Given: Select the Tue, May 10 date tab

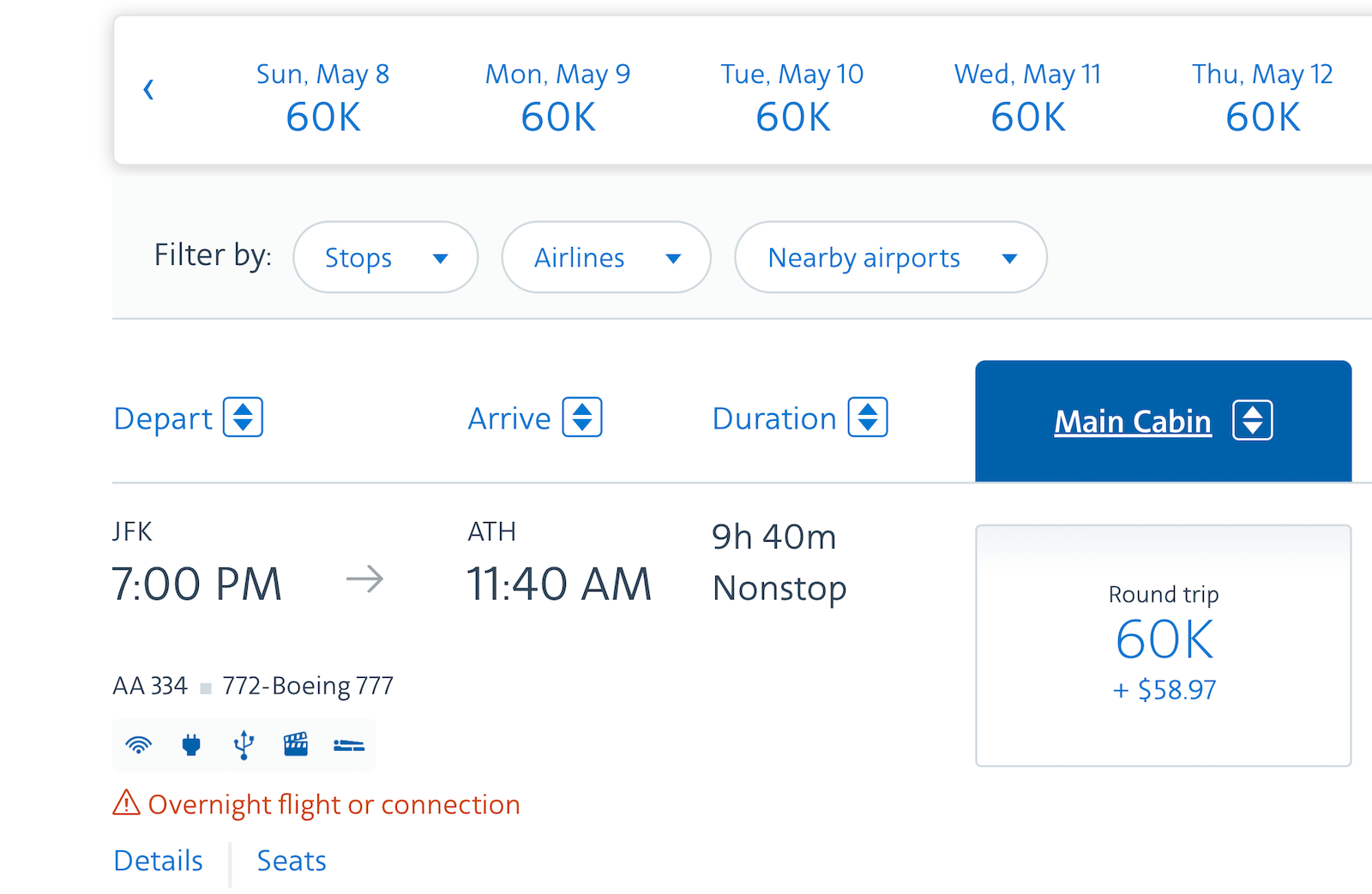Looking at the screenshot, I should coord(791,96).
